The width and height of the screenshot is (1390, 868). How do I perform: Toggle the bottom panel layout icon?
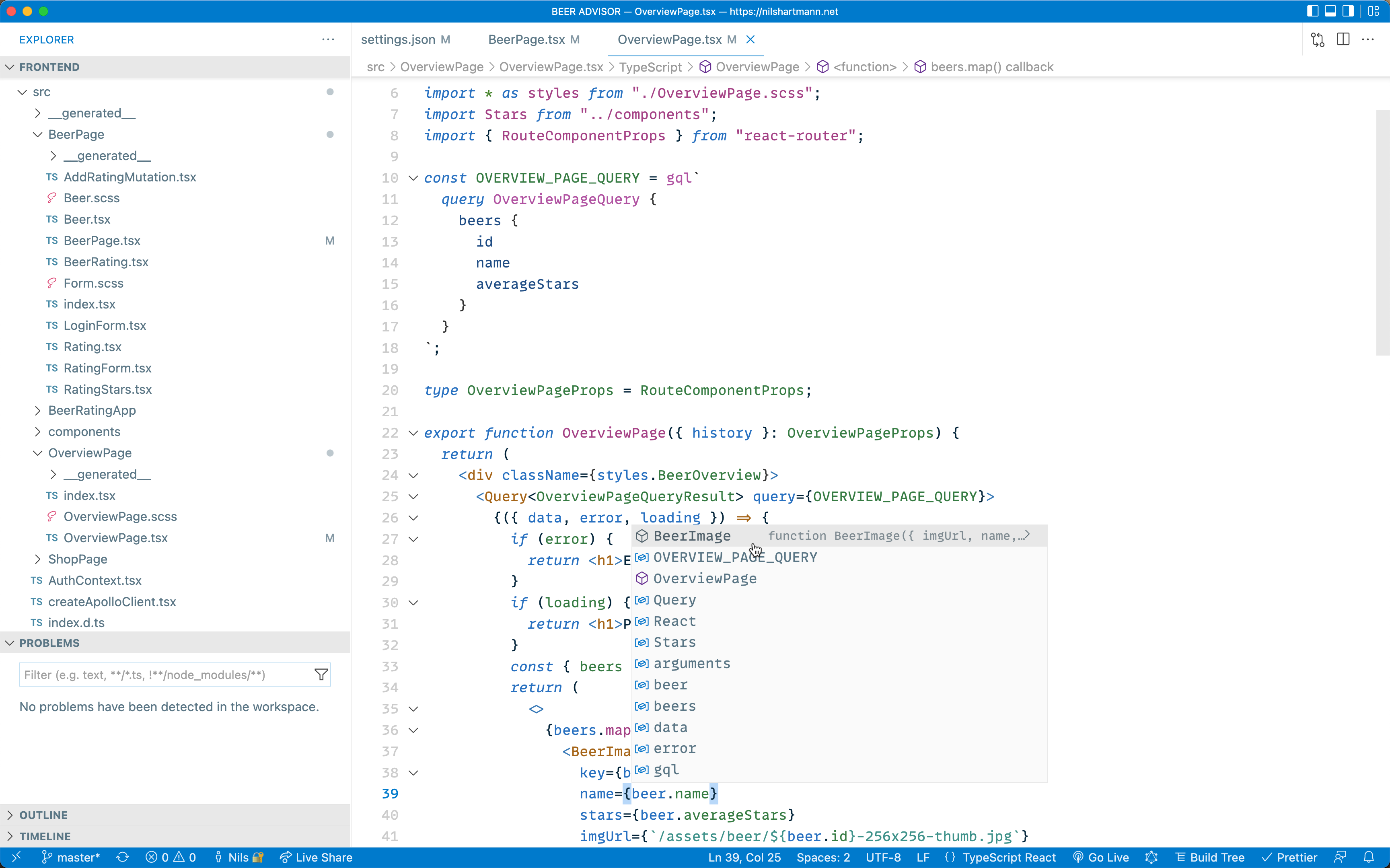pyautogui.click(x=1330, y=11)
